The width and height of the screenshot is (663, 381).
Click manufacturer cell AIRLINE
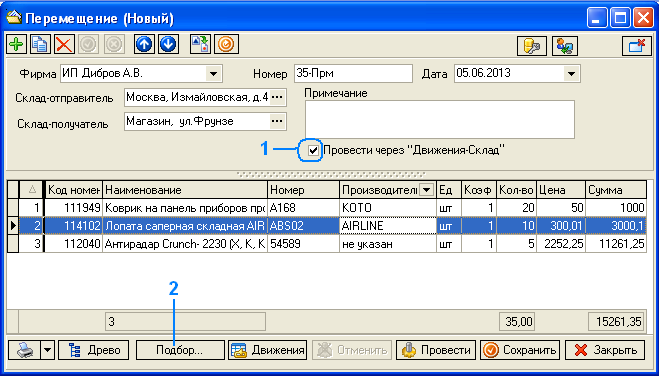pos(388,226)
